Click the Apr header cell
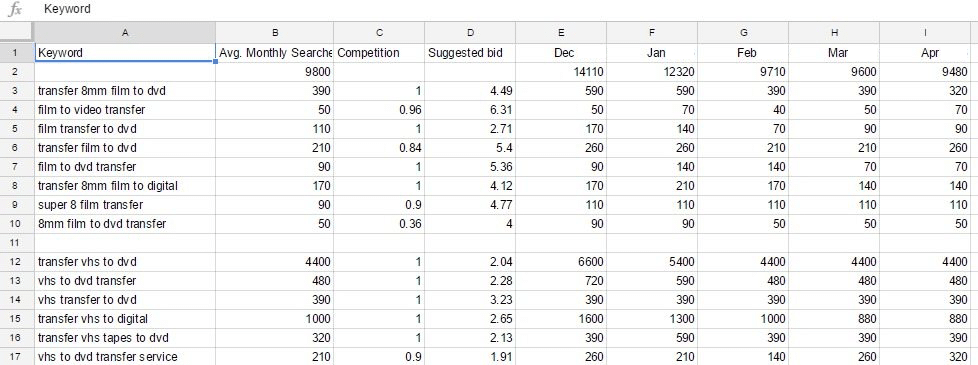Image resolution: width=978 pixels, height=365 pixels. click(x=925, y=53)
